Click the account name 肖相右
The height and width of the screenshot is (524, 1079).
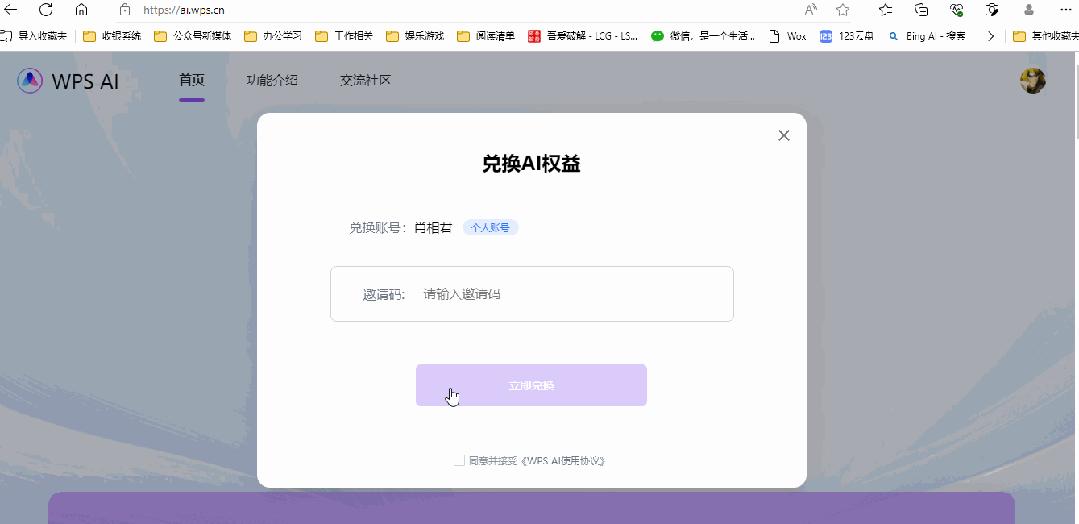pyautogui.click(x=433, y=228)
